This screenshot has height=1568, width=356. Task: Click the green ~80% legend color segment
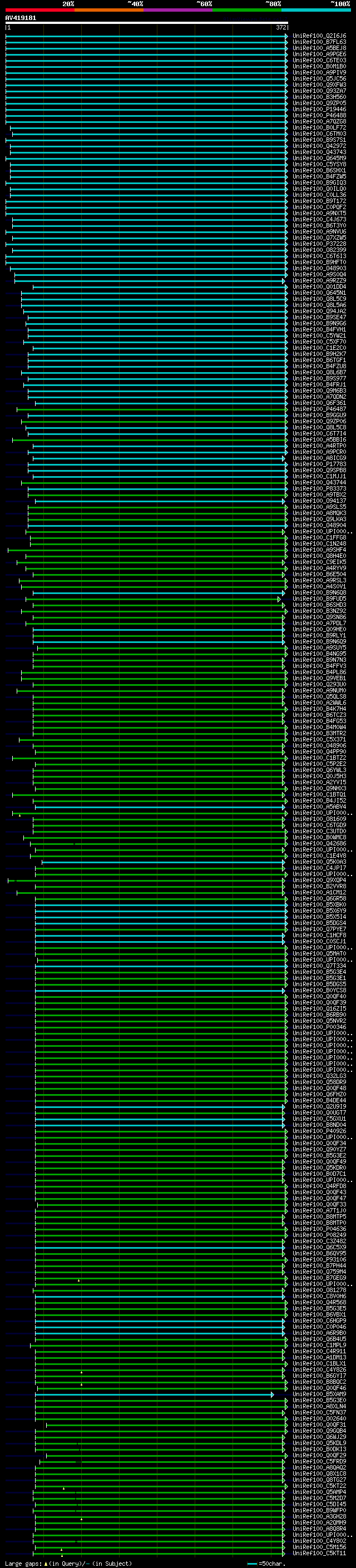pyautogui.click(x=247, y=10)
